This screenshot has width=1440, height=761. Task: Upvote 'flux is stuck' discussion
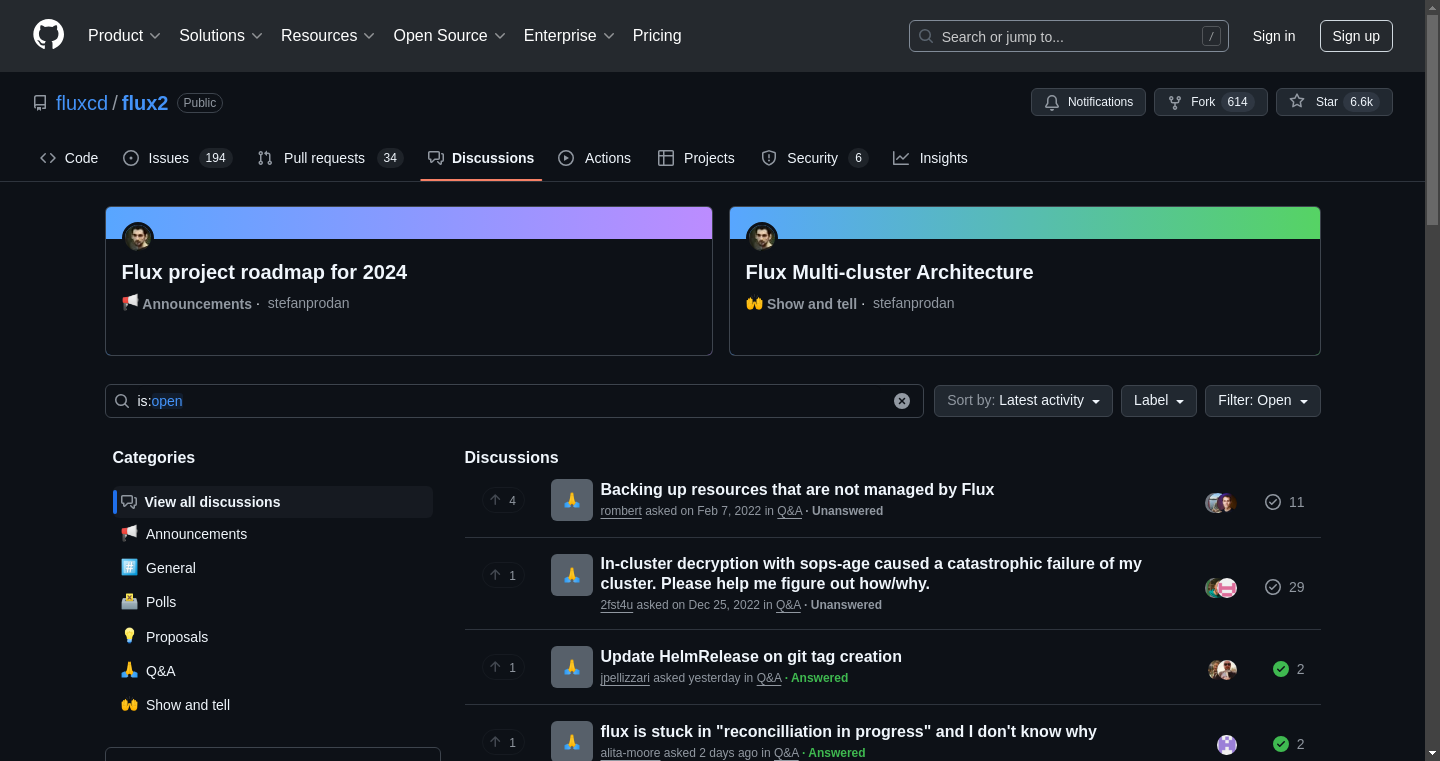pos(503,742)
